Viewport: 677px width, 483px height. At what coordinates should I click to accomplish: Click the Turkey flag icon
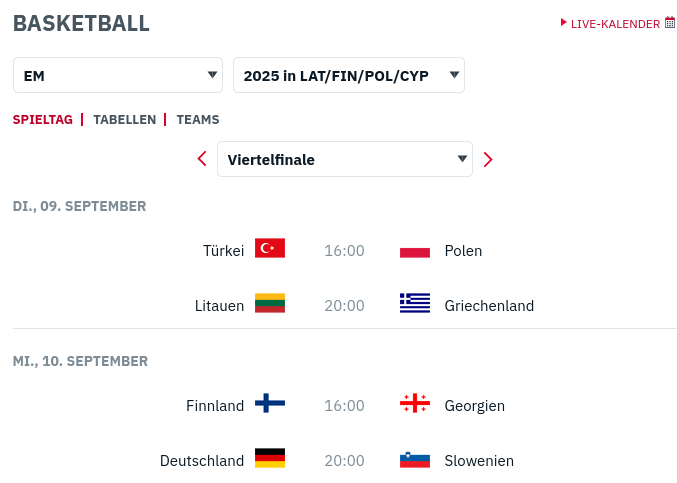tap(270, 249)
